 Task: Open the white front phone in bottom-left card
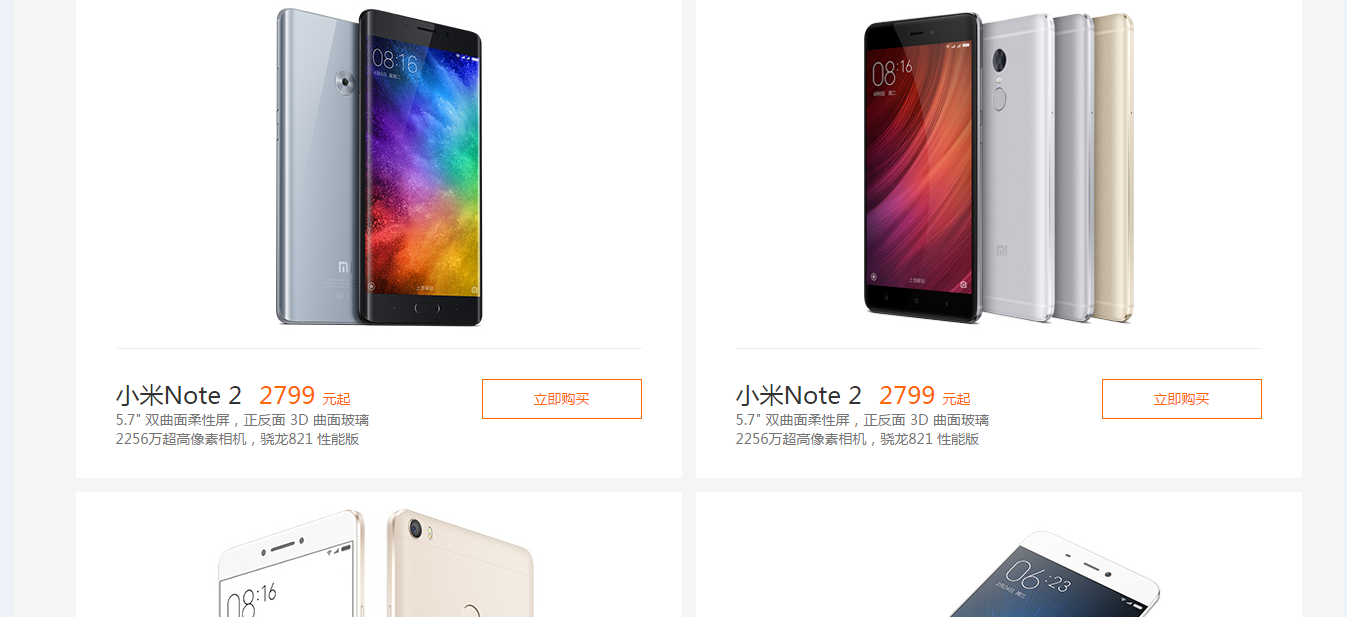point(290,564)
